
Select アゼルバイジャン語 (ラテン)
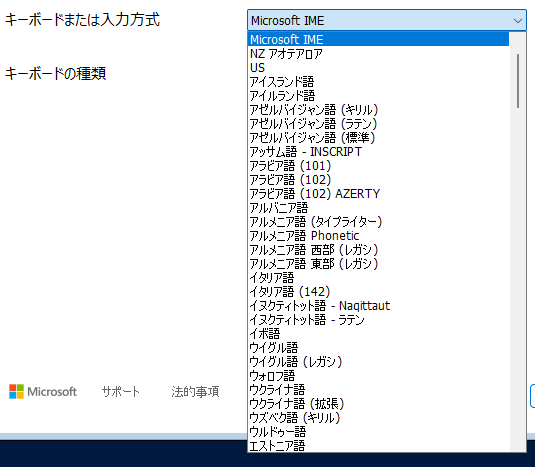click(x=378, y=123)
